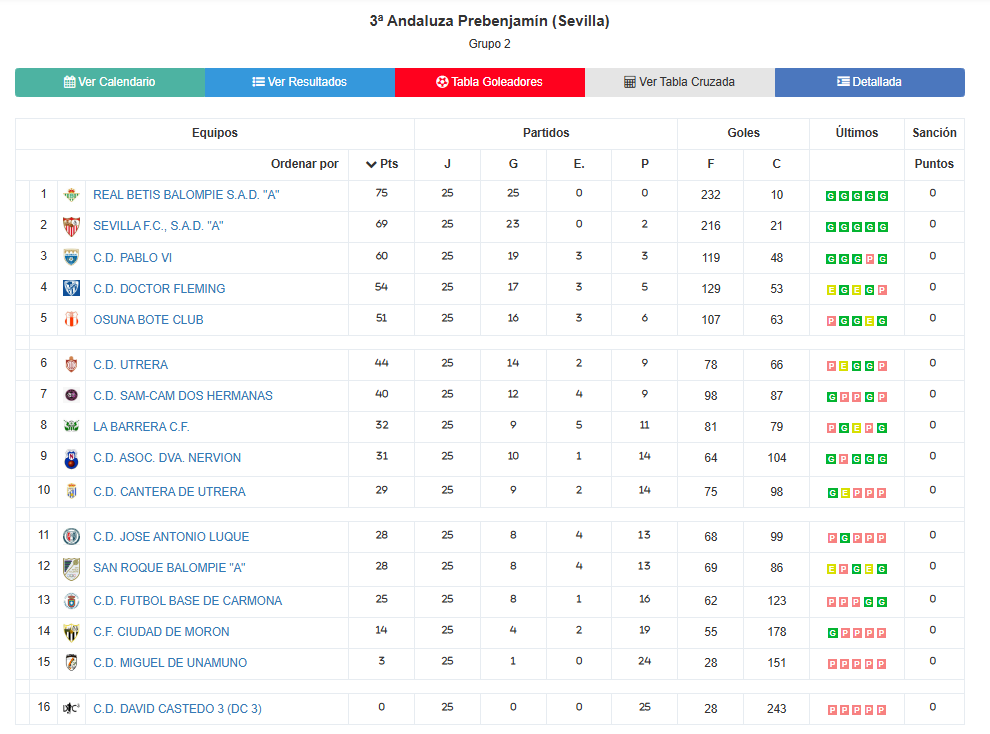
Task: Switch to the Ver Resultados tab
Action: tap(300, 82)
